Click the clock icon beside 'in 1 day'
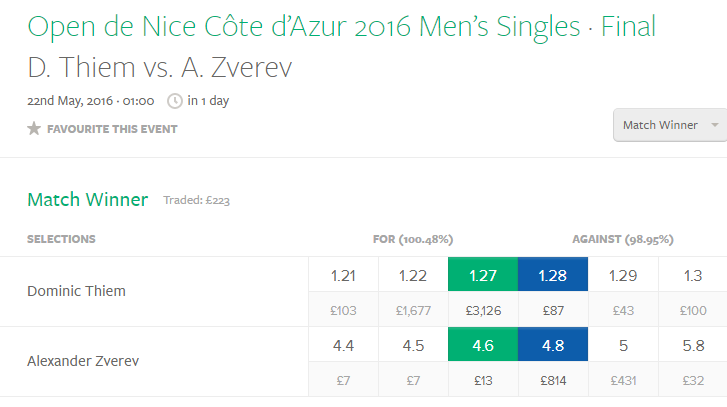This screenshot has width=727, height=407. click(175, 101)
